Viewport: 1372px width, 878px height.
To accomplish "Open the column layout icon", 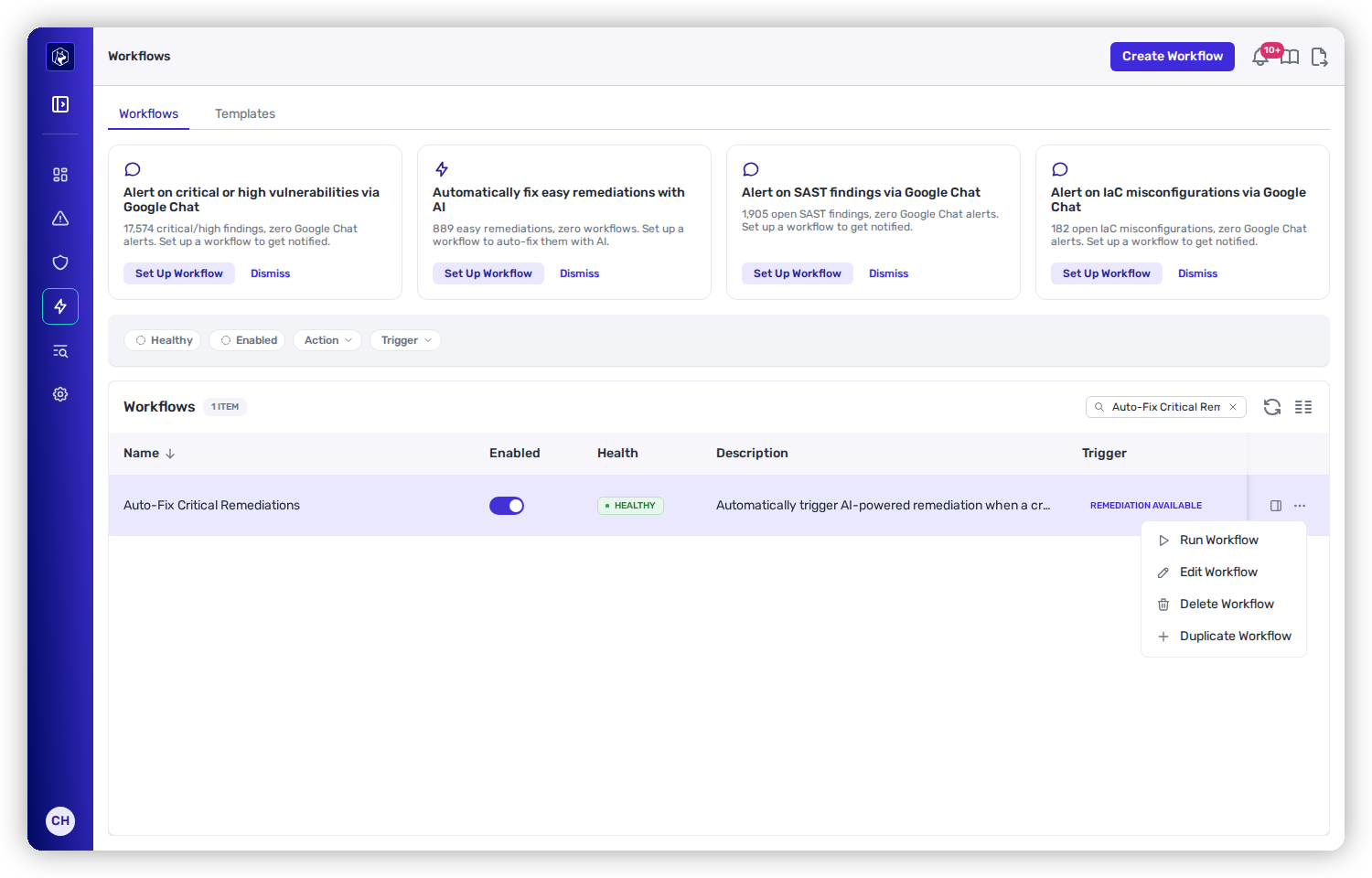I will pyautogui.click(x=1303, y=407).
